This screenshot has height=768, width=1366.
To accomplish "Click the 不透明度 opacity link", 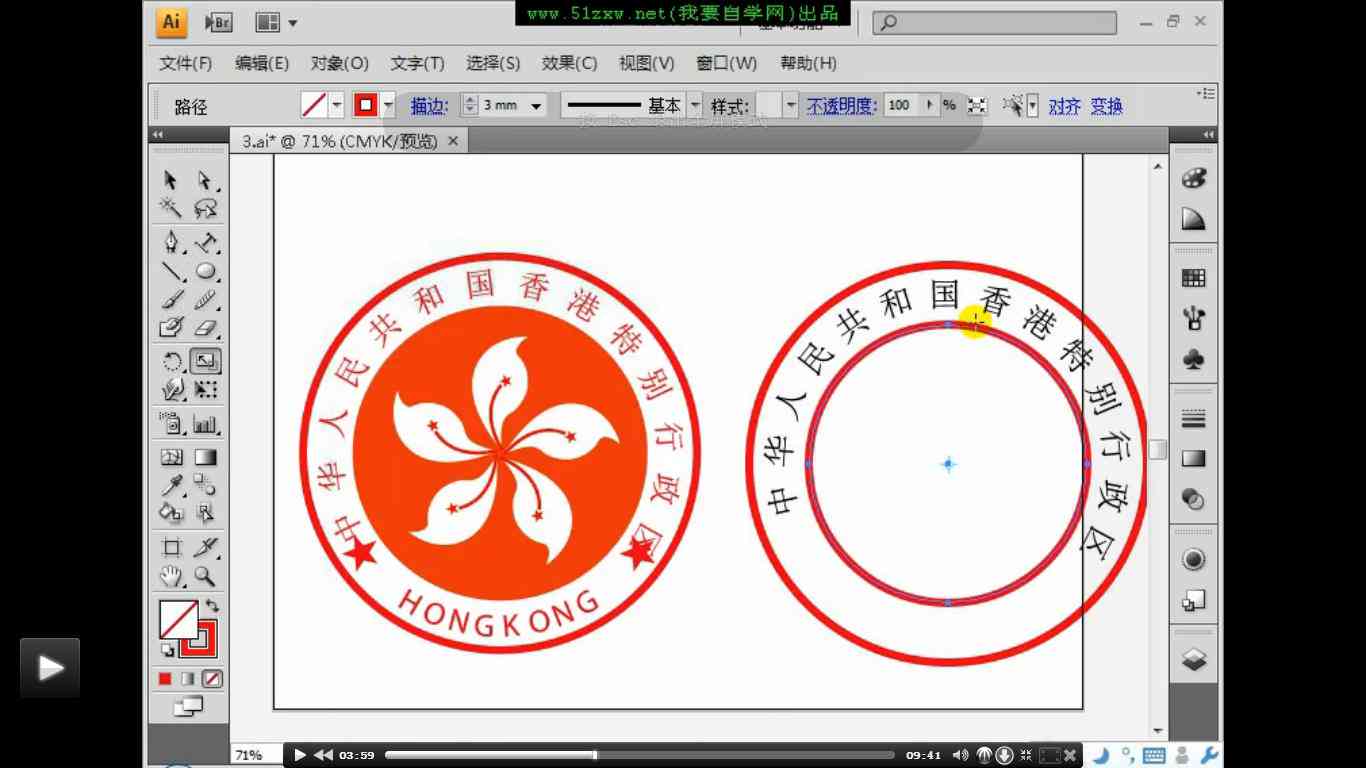I will pyautogui.click(x=841, y=106).
